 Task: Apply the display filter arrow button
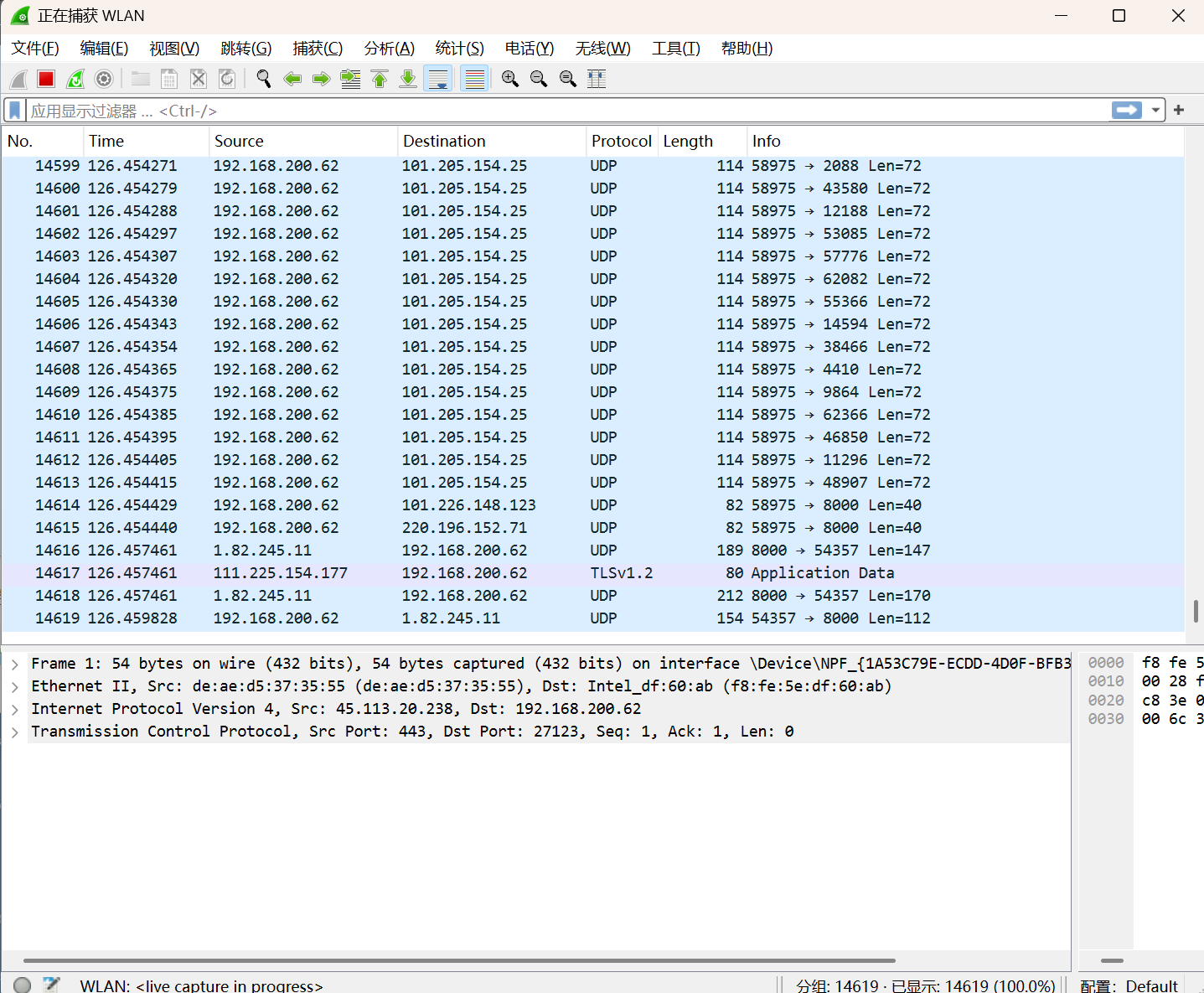pyautogui.click(x=1127, y=110)
